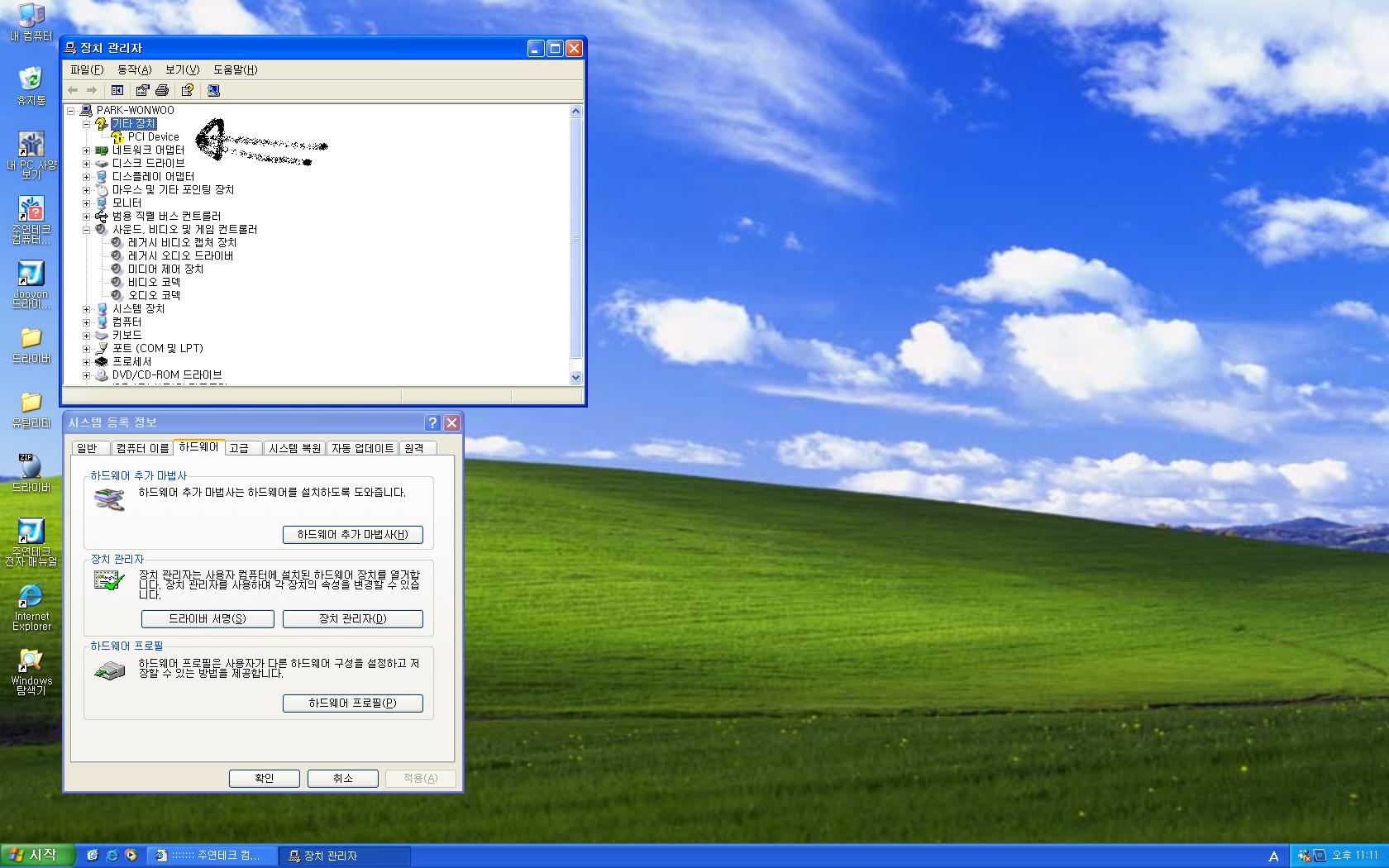Select the PARK-WONWOO computer root node

[135, 110]
